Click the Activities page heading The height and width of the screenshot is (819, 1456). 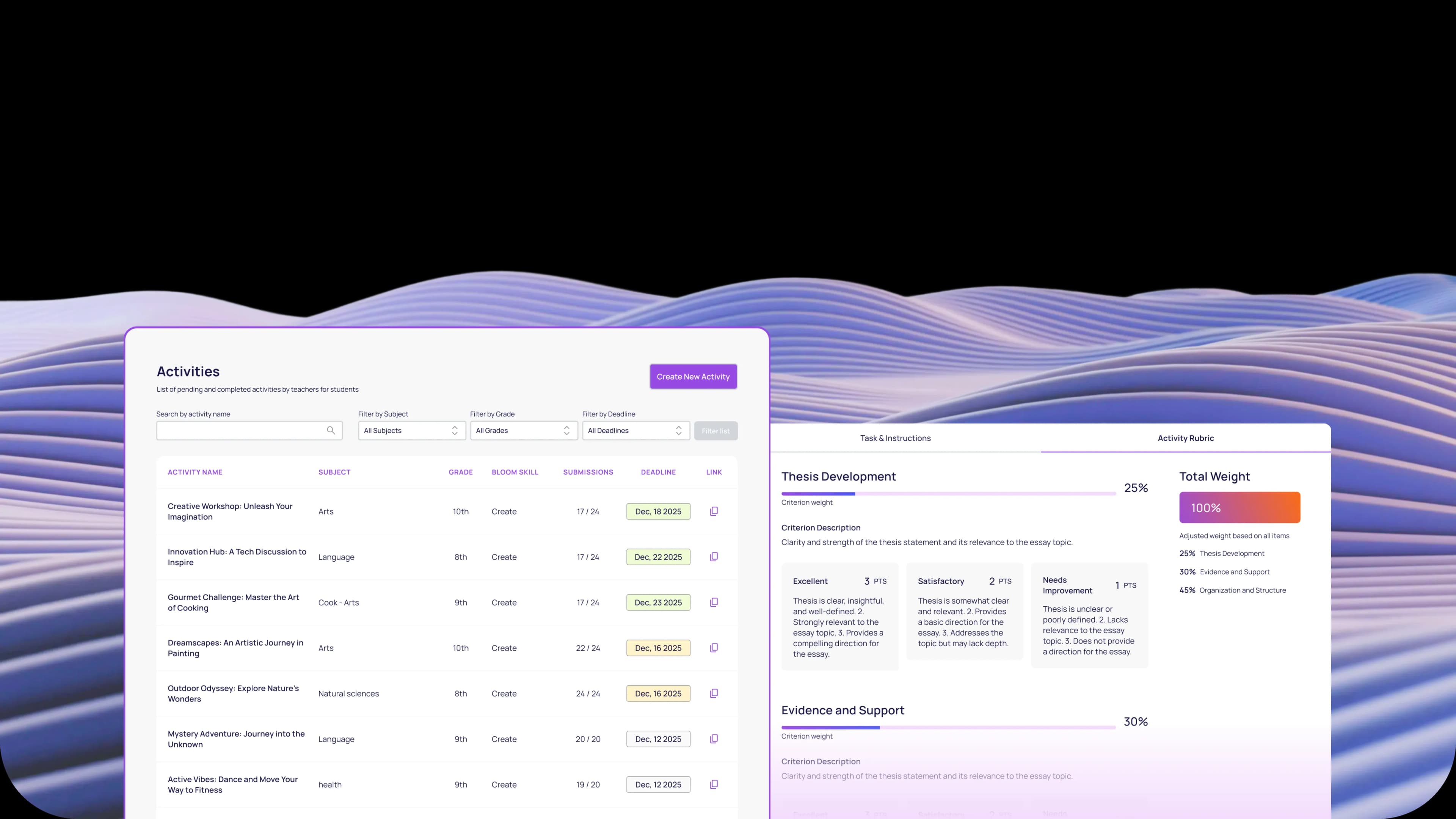point(188,371)
